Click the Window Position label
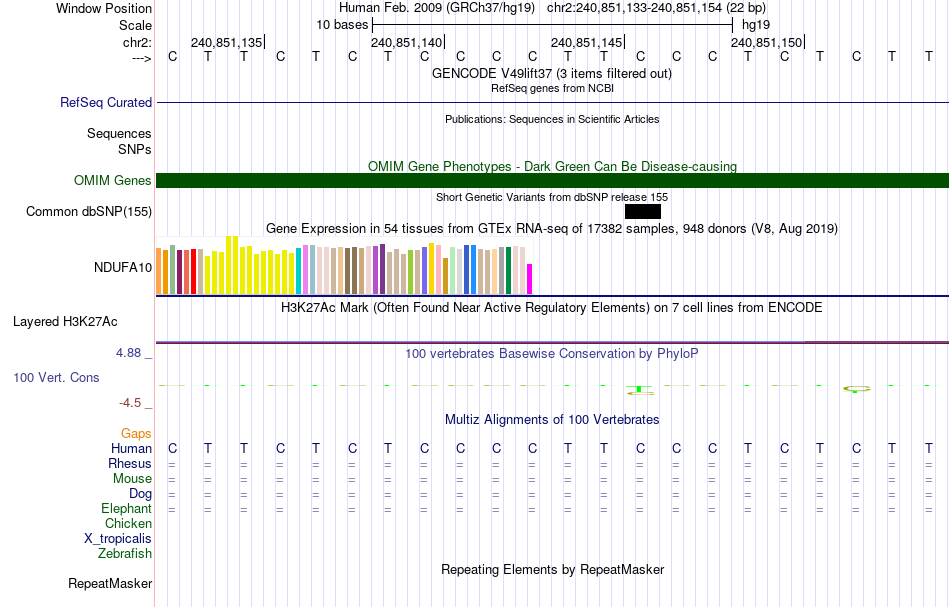Screen dimensions: 950x607 104,8
